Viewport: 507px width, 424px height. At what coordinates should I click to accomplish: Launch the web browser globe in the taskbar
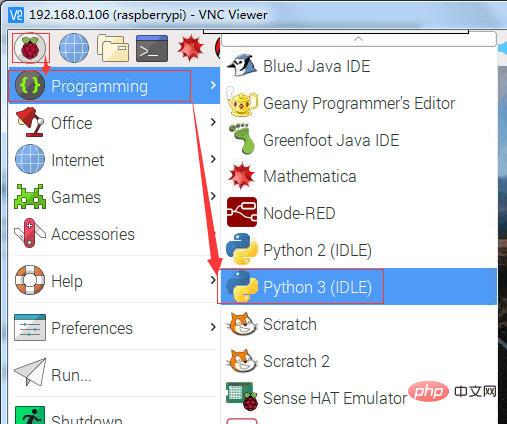(74, 48)
